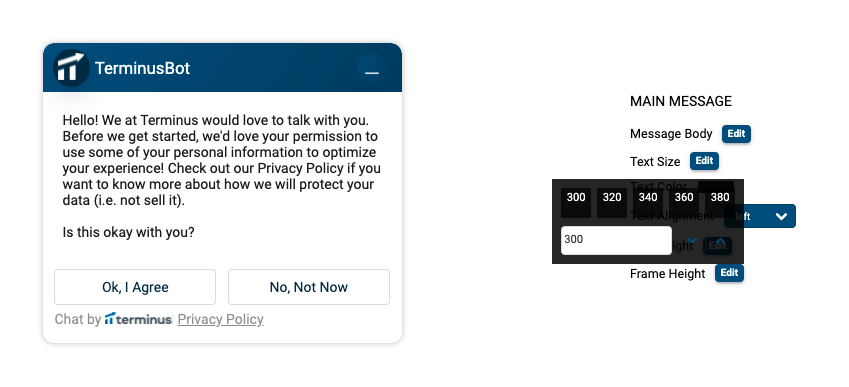Open the Text Color swatch
This screenshot has width=849, height=387.
tap(716, 187)
